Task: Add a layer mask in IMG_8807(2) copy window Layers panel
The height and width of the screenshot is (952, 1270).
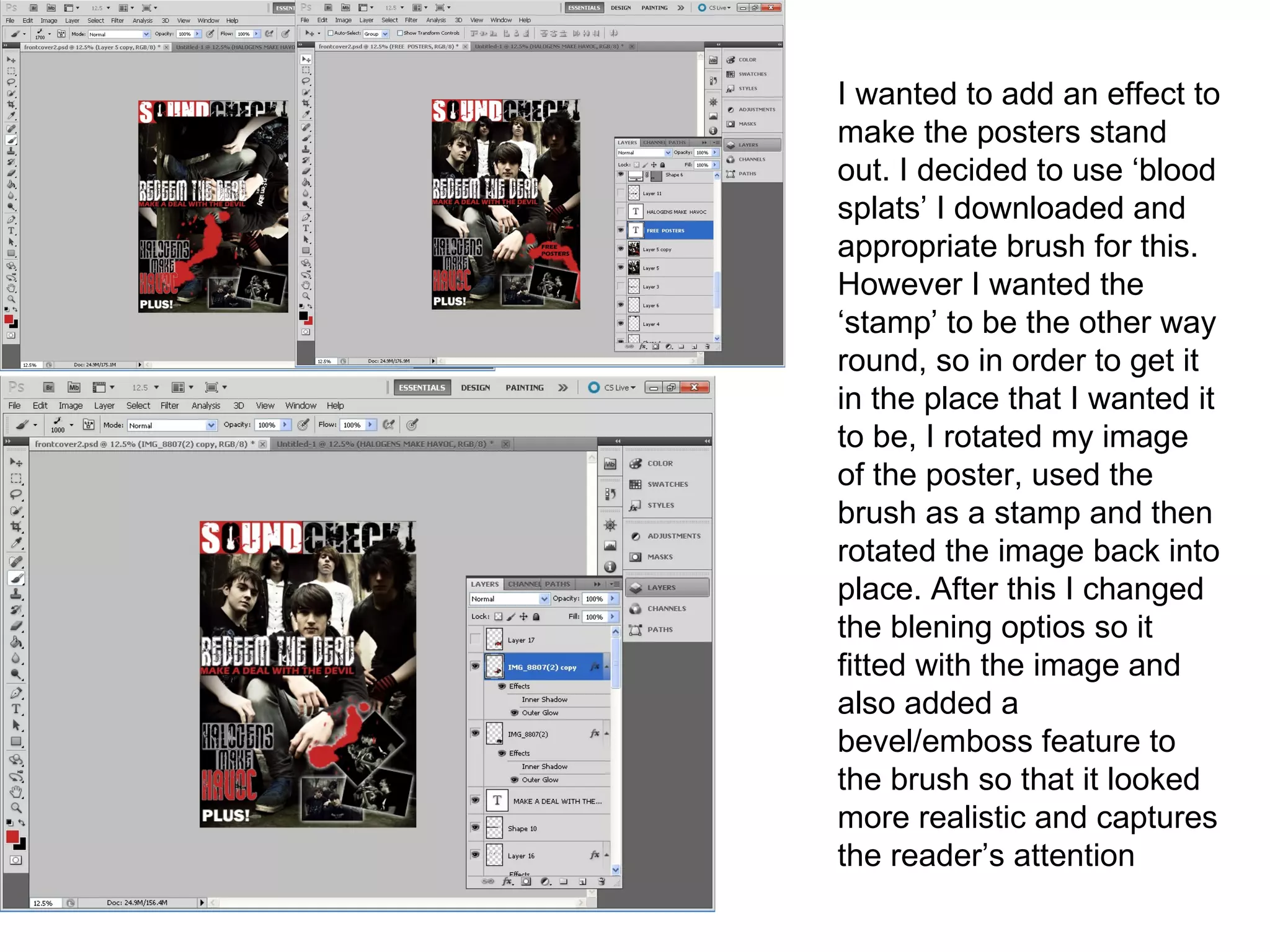Action: tap(526, 881)
